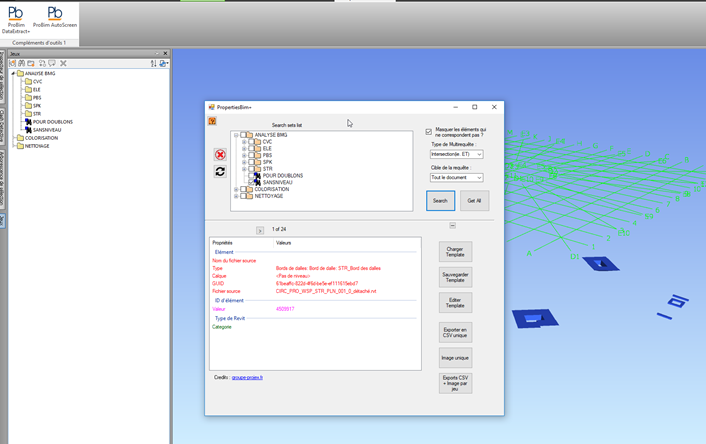Viewport: 706px width, 444px height.
Task: Open Cible de la requête dropdown
Action: [x=457, y=177]
